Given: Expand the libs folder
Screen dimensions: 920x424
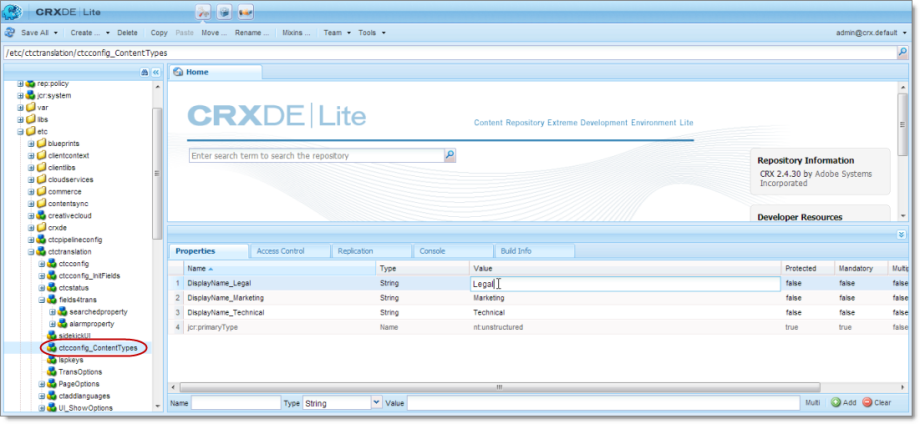Looking at the screenshot, I should click(21, 119).
